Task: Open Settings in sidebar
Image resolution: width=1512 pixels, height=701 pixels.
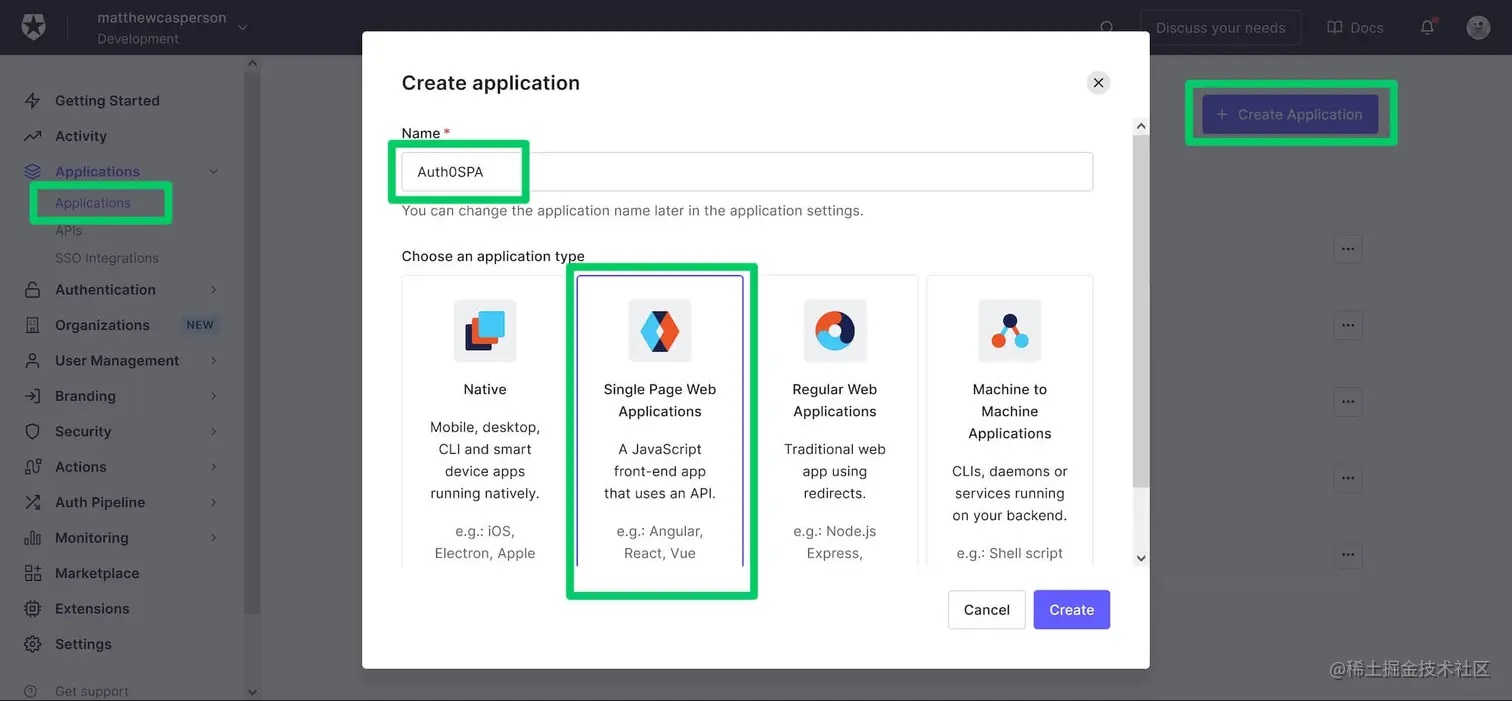Action: coord(83,644)
